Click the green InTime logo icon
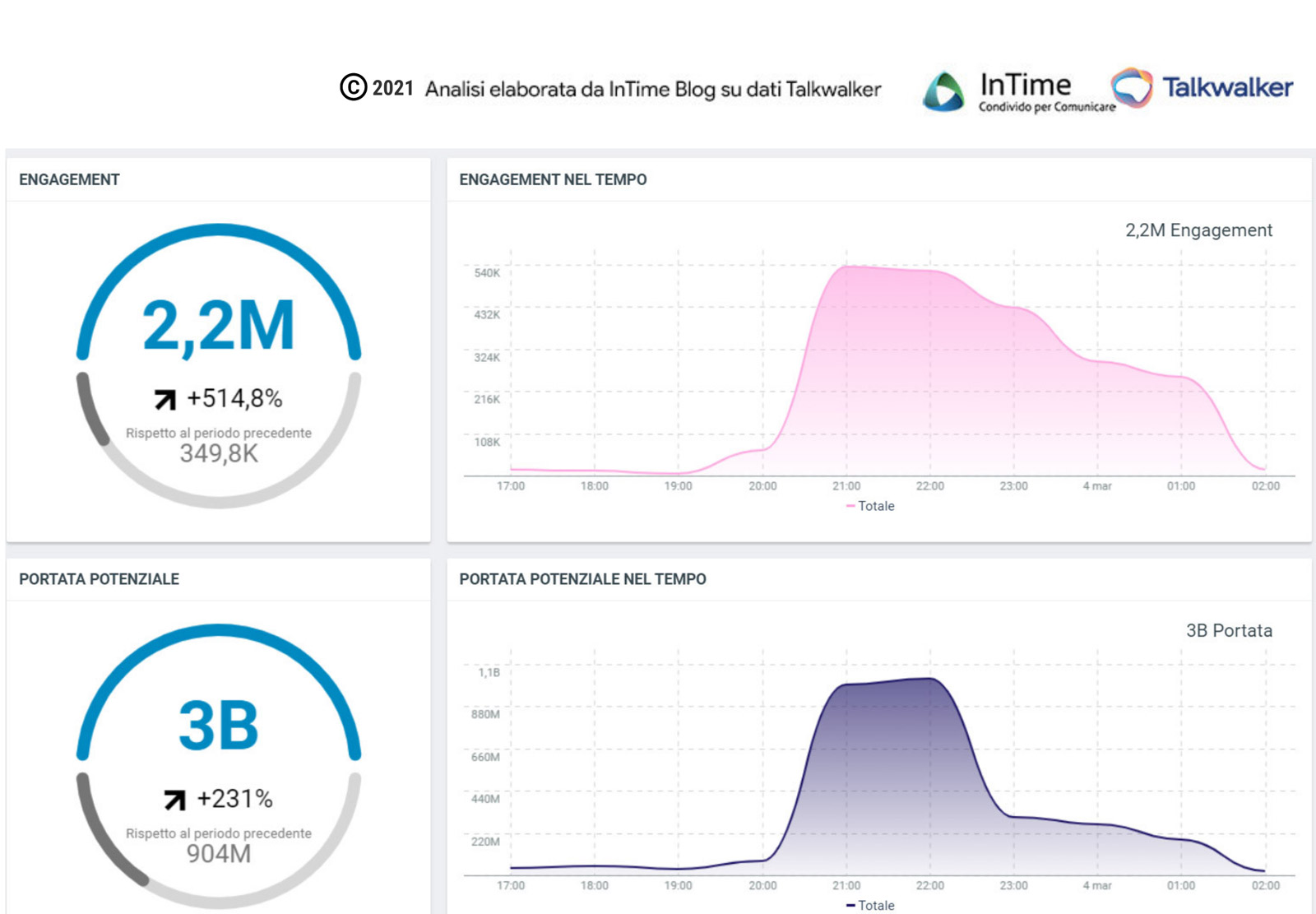Image resolution: width=1316 pixels, height=914 pixels. pos(943,91)
